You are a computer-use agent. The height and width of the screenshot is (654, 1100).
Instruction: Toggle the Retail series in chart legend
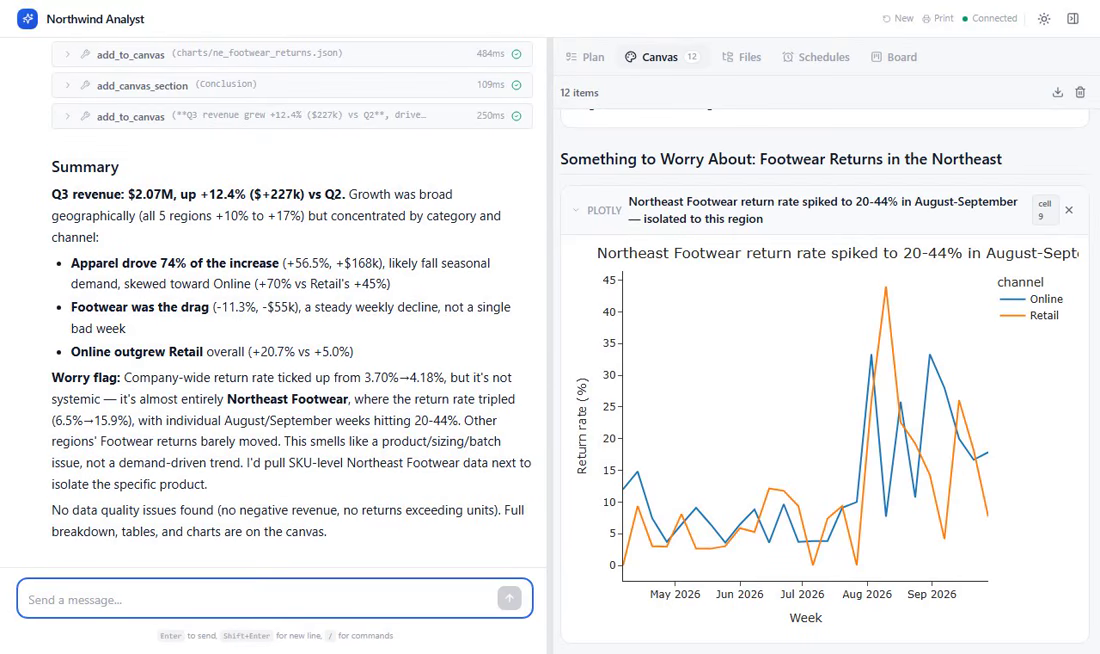1028,316
